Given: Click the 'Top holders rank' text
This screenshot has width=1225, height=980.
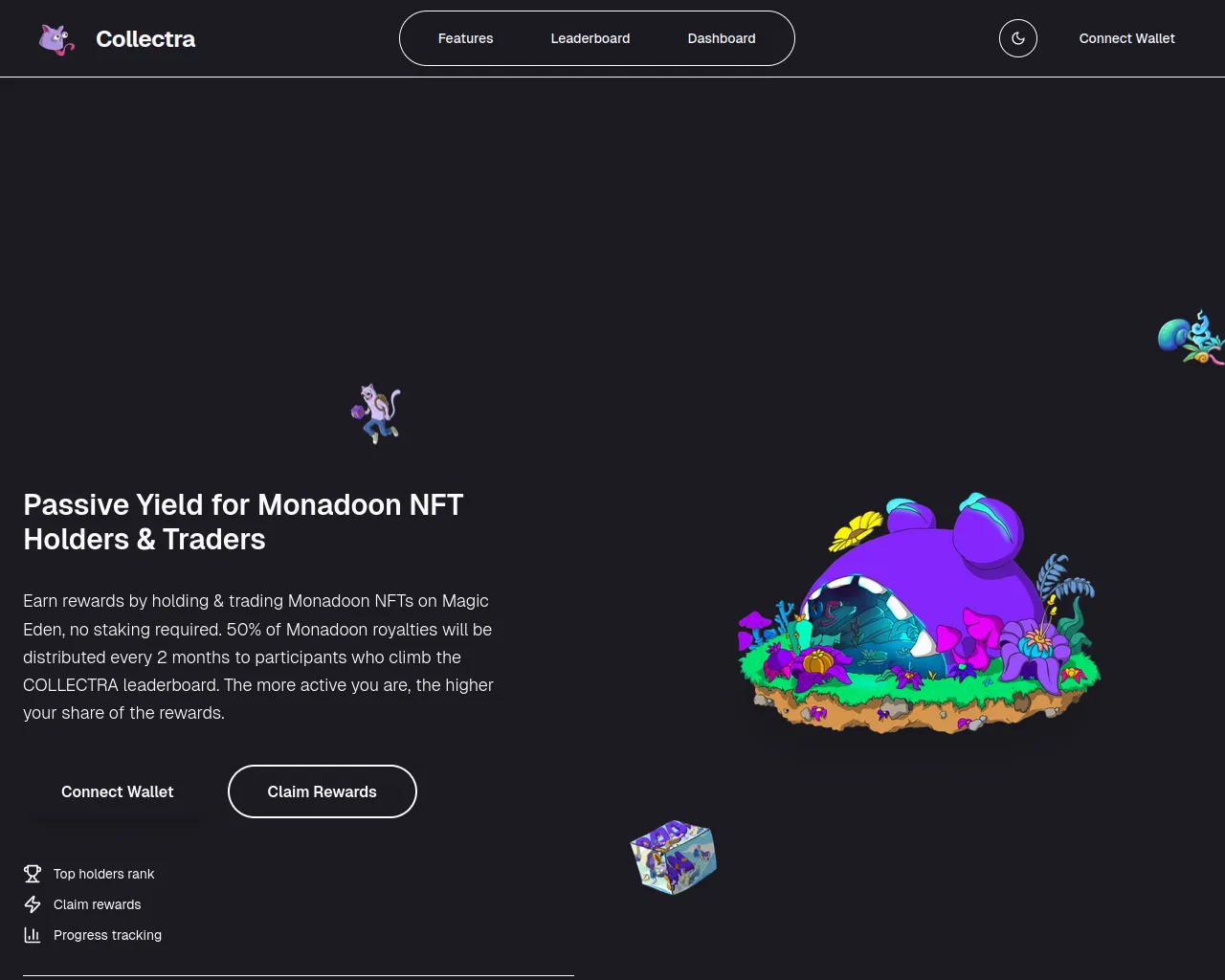Looking at the screenshot, I should point(103,874).
